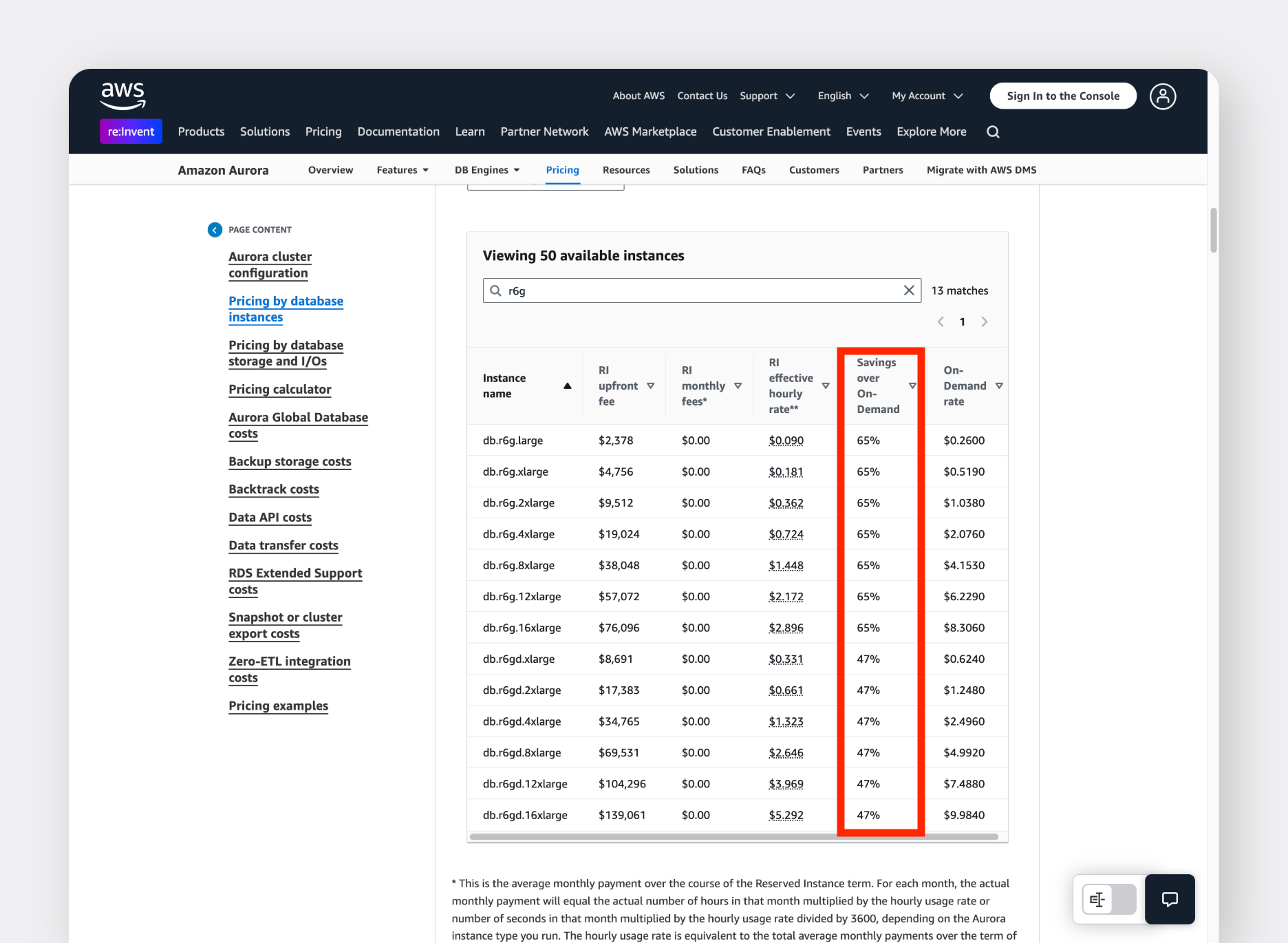Clear the r6g search field
Image resolution: width=1288 pixels, height=943 pixels.
coord(909,290)
